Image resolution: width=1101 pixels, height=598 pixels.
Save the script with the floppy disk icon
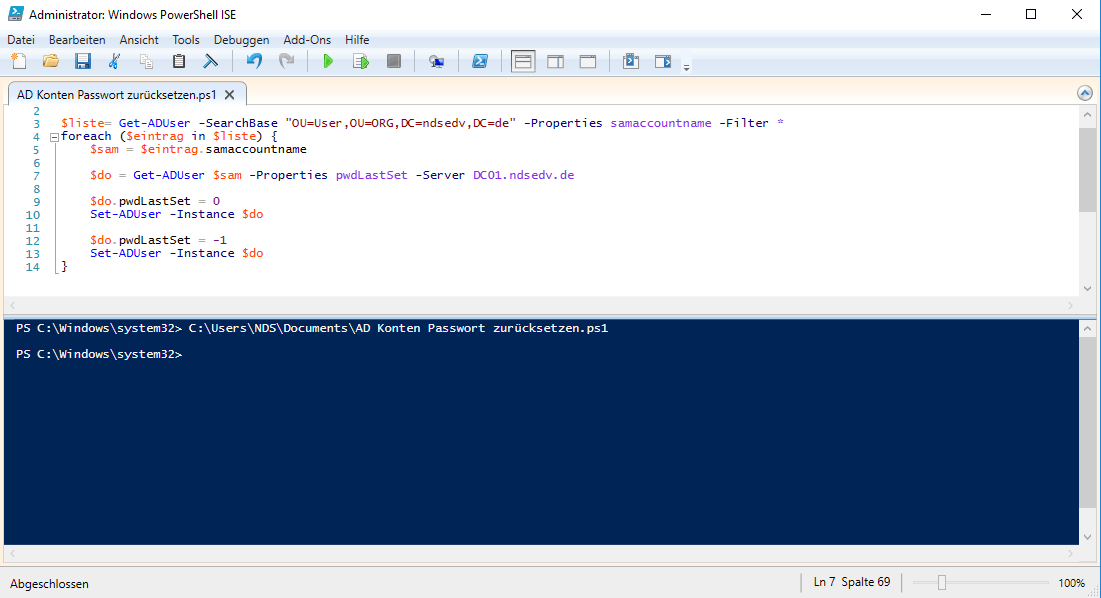tap(82, 62)
